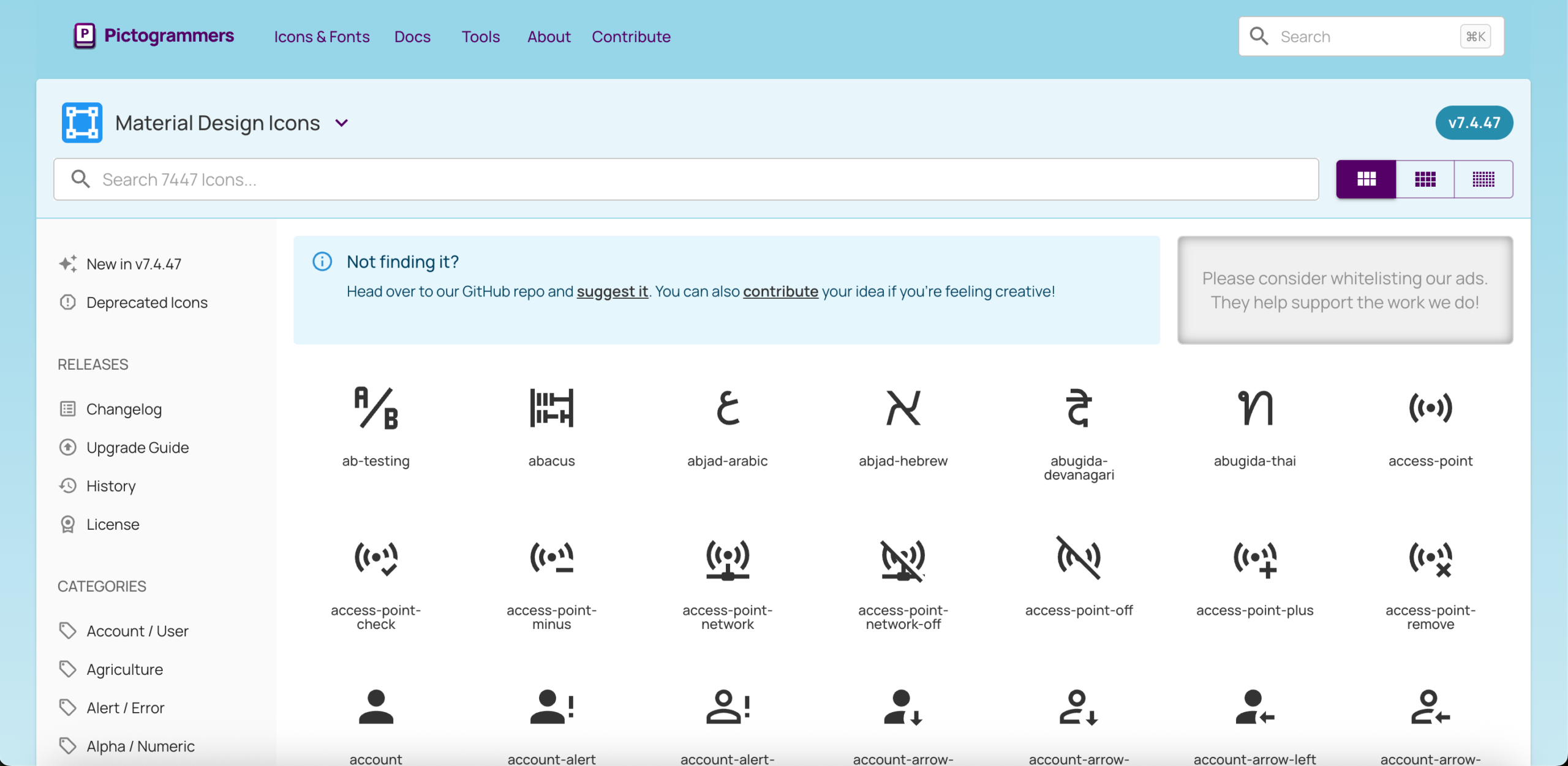Focus the Search 7447 Icons field

coord(686,179)
